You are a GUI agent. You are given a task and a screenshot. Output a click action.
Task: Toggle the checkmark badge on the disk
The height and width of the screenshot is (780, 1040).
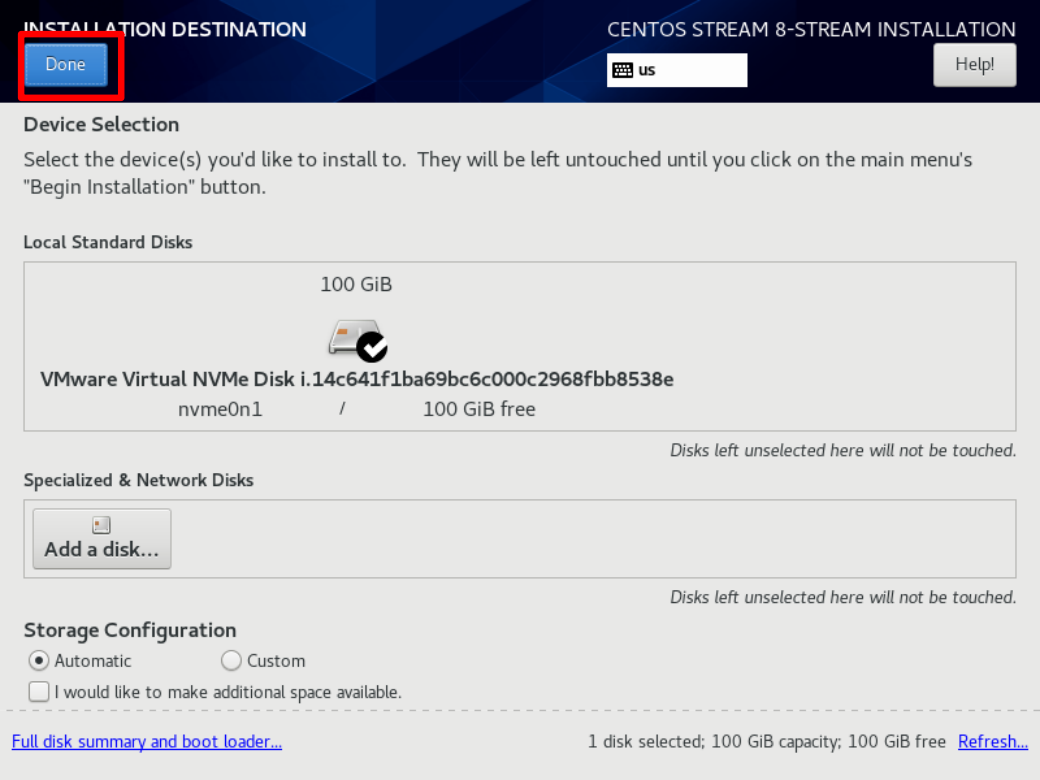pos(372,347)
